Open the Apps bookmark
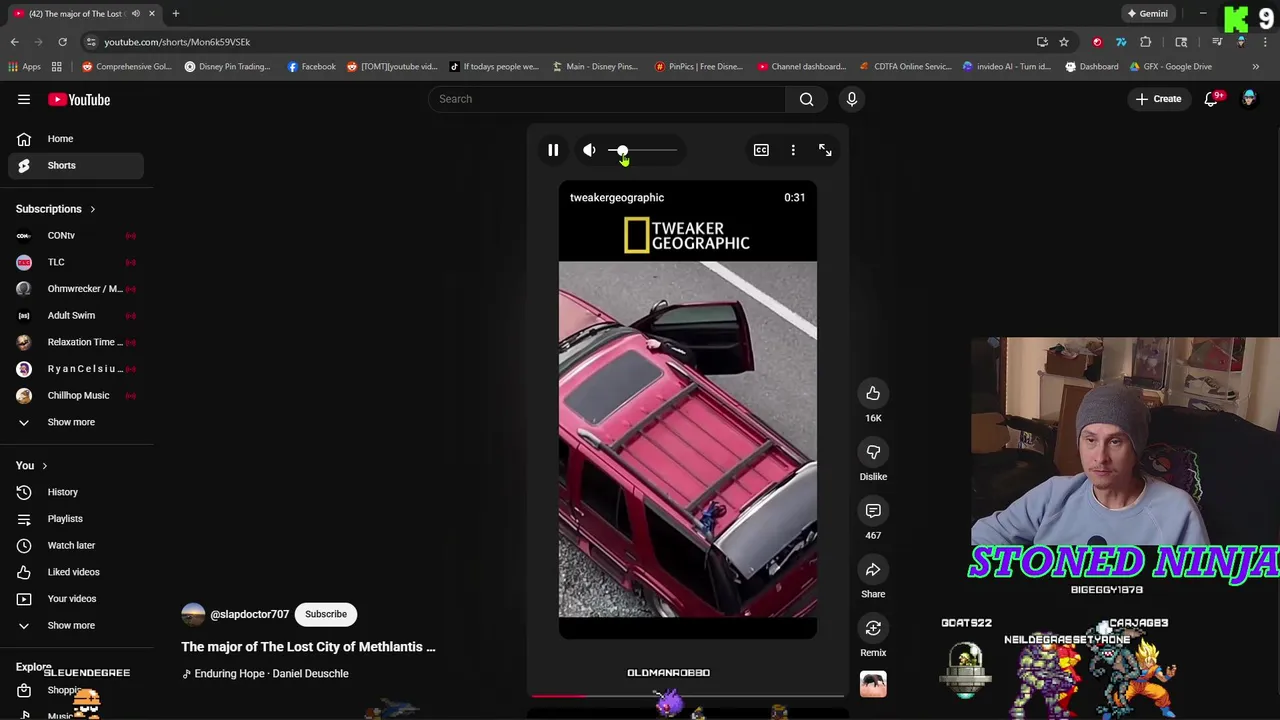The width and height of the screenshot is (1280, 720). click(24, 67)
